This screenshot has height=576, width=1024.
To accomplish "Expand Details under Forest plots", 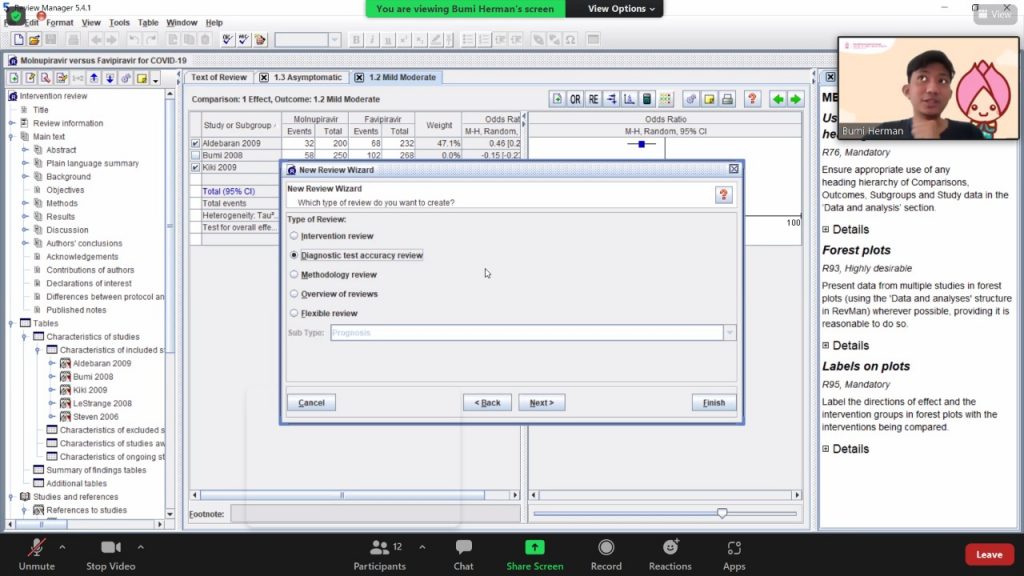I will coord(846,345).
